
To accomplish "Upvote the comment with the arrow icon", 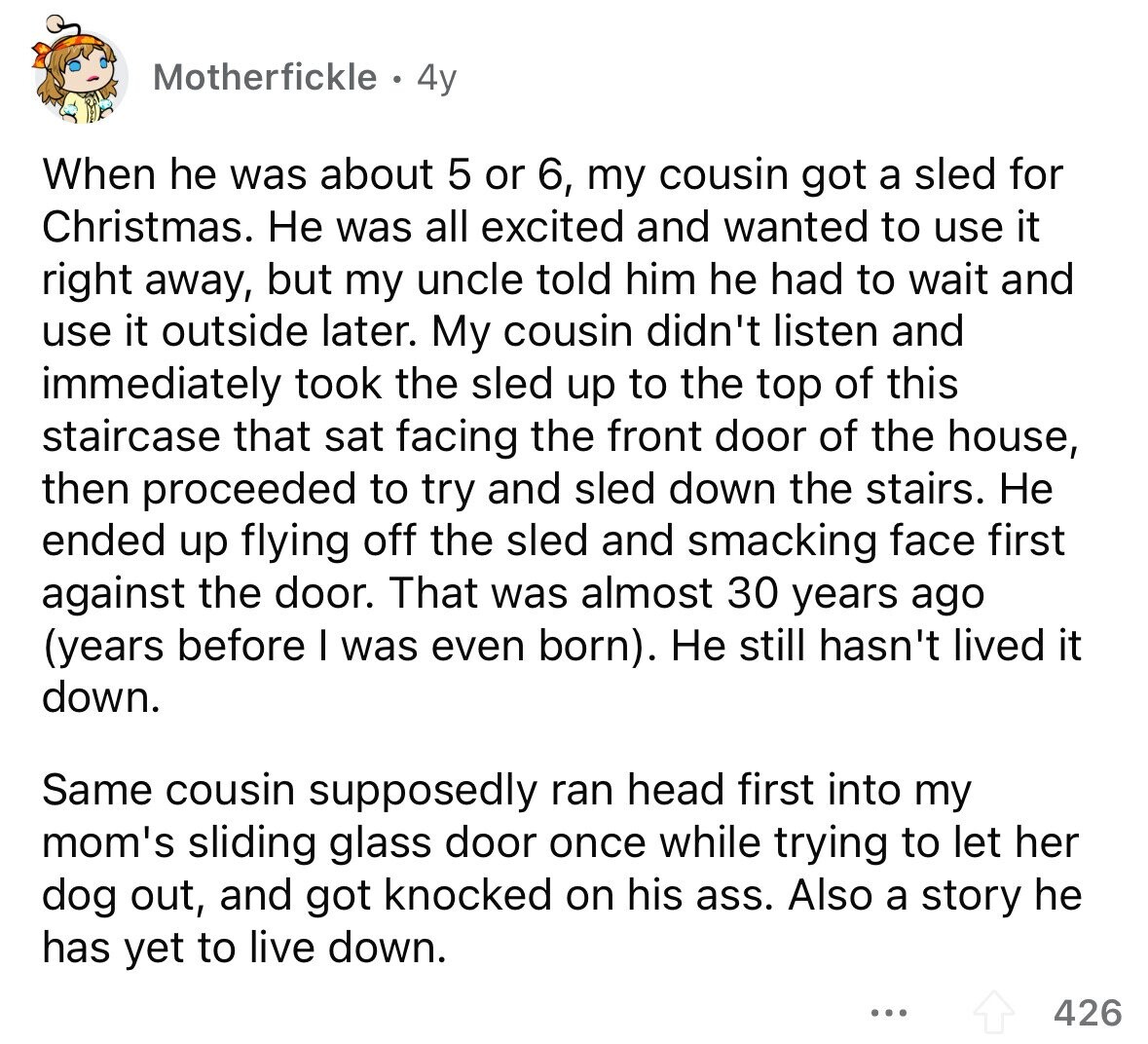I will click(x=992, y=1013).
